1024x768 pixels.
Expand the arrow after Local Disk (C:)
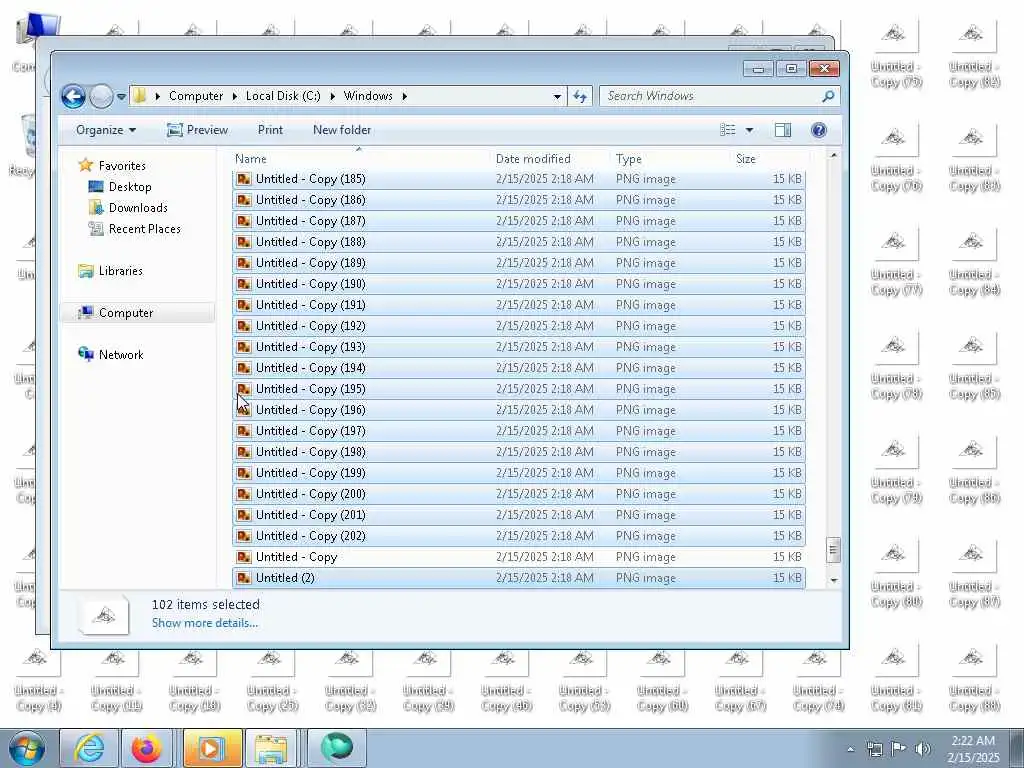[x=332, y=97]
